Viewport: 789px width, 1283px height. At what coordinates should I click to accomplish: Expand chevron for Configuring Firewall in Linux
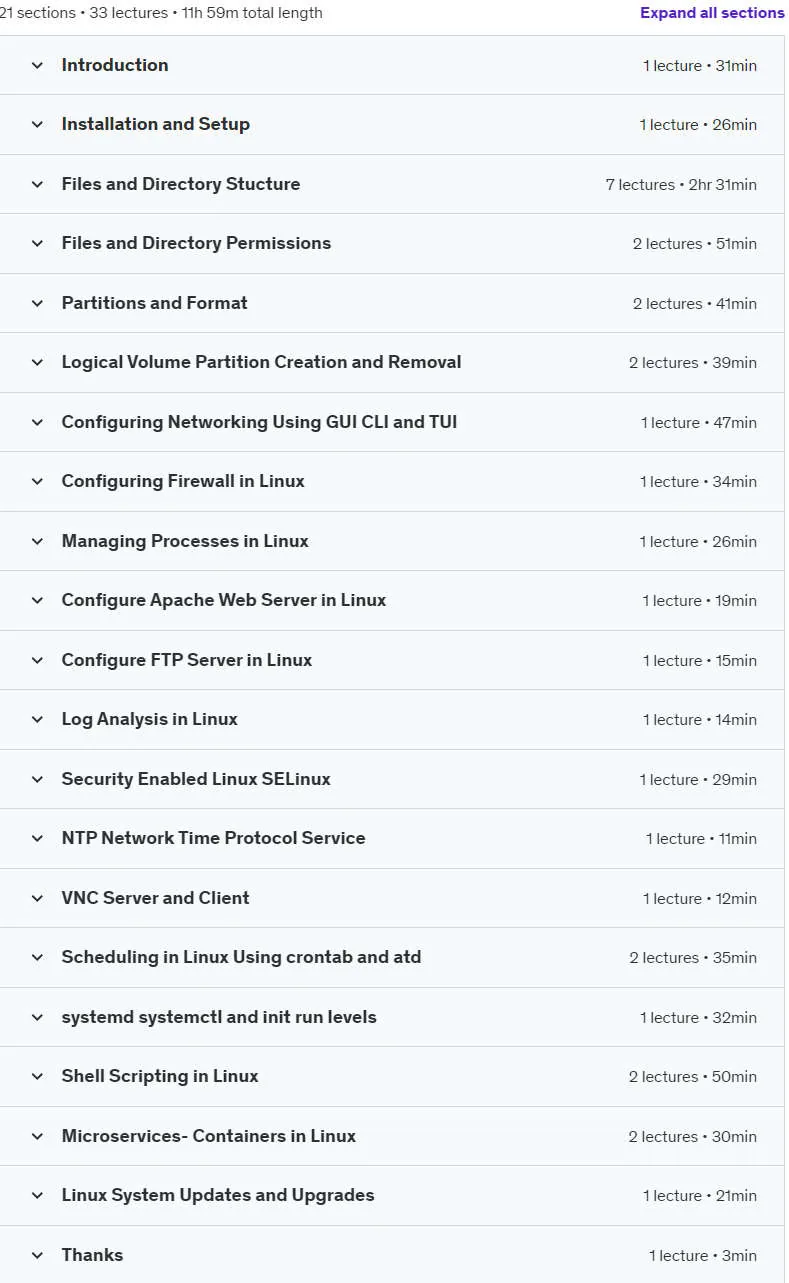click(37, 481)
